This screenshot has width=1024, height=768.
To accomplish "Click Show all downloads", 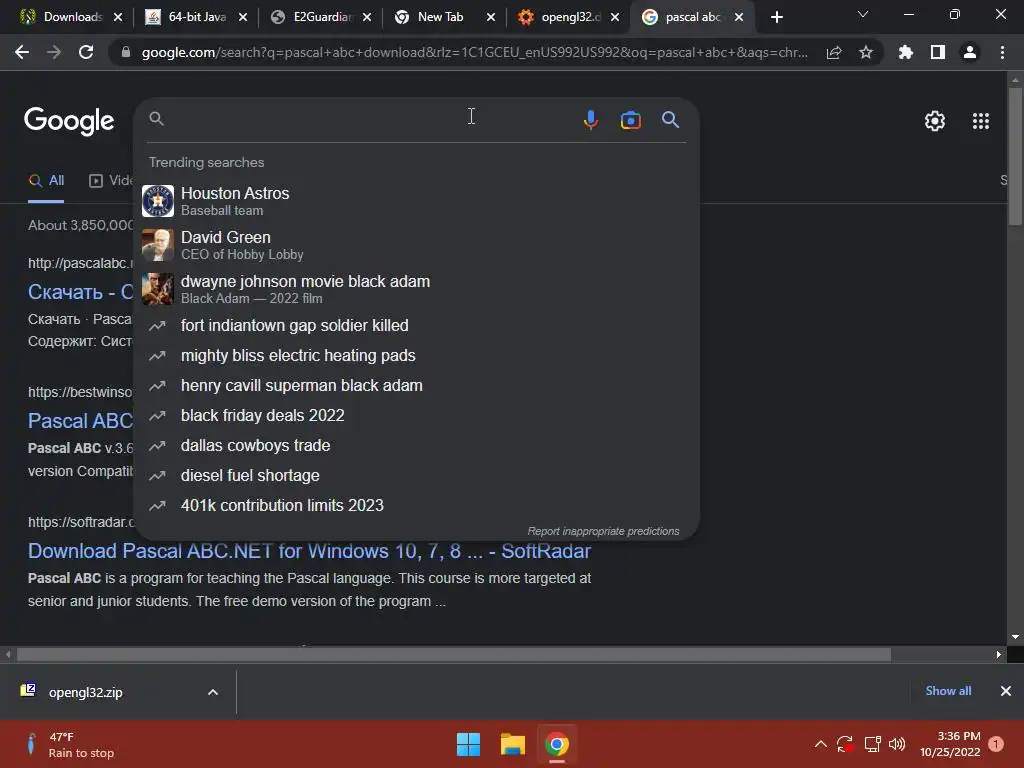I will pos(948,691).
